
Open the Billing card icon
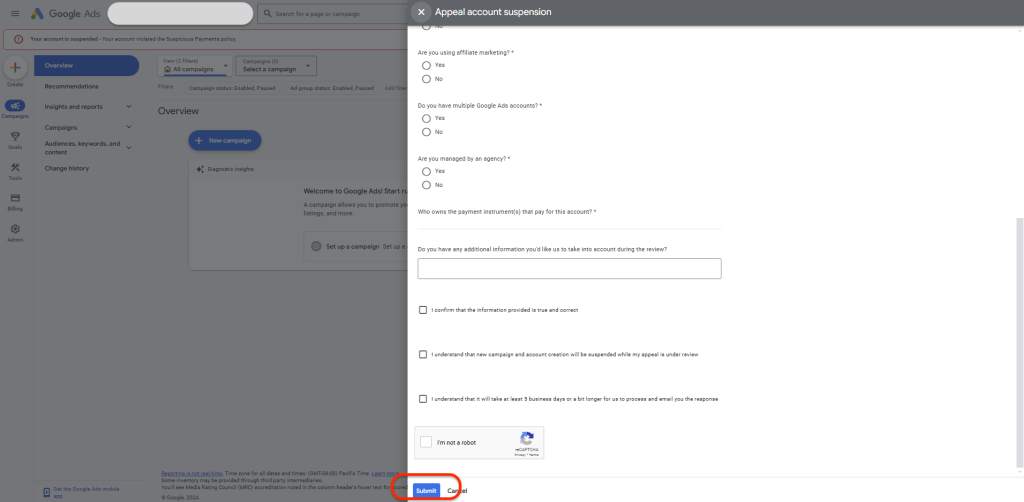coord(15,199)
